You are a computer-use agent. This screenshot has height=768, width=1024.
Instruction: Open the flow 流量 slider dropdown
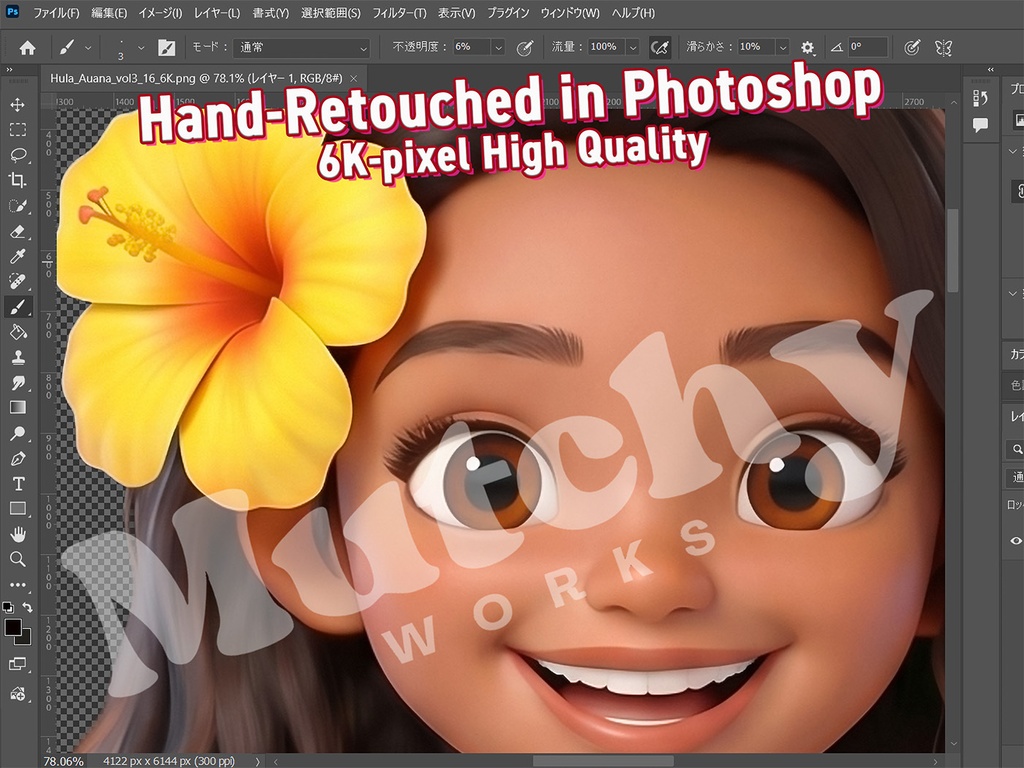[x=633, y=48]
